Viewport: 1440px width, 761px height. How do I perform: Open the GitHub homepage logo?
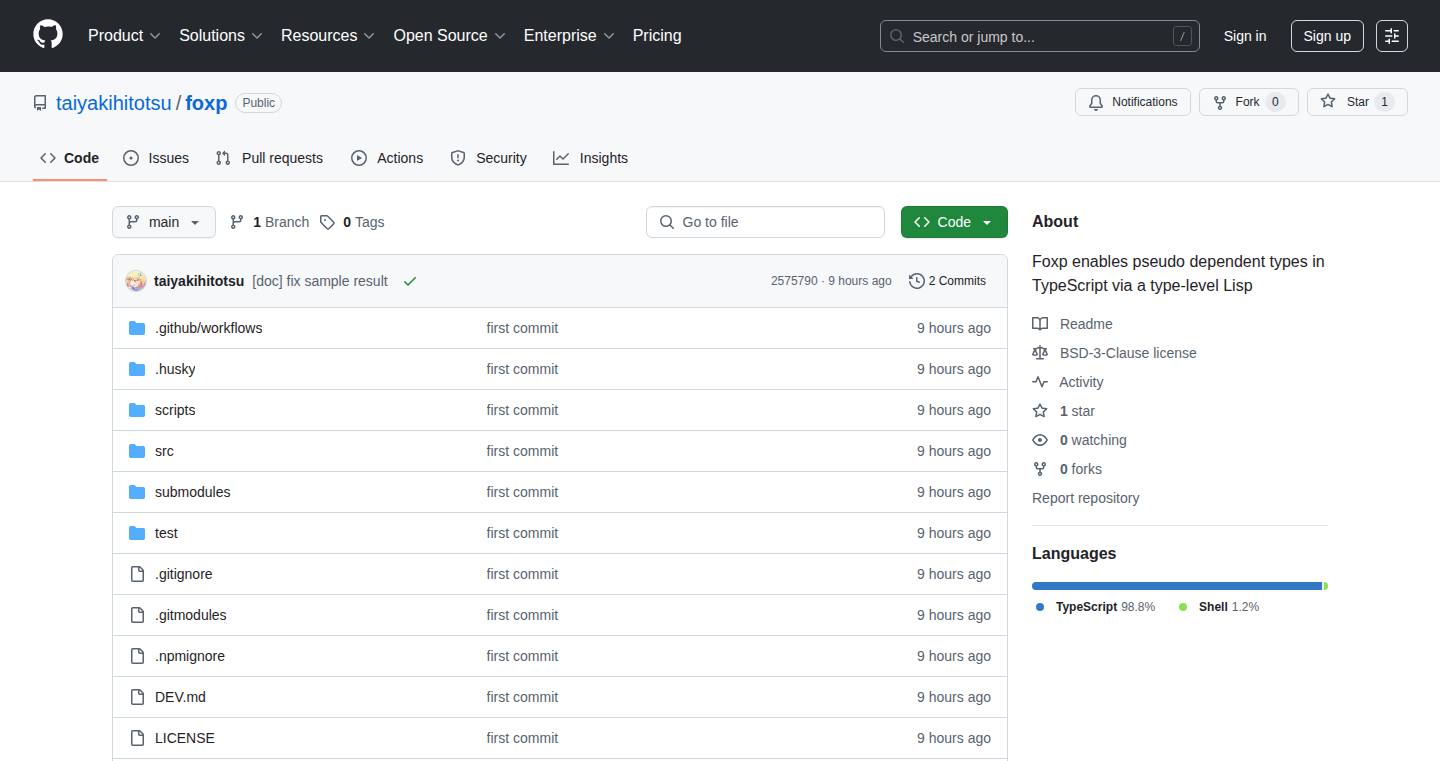click(x=48, y=35)
